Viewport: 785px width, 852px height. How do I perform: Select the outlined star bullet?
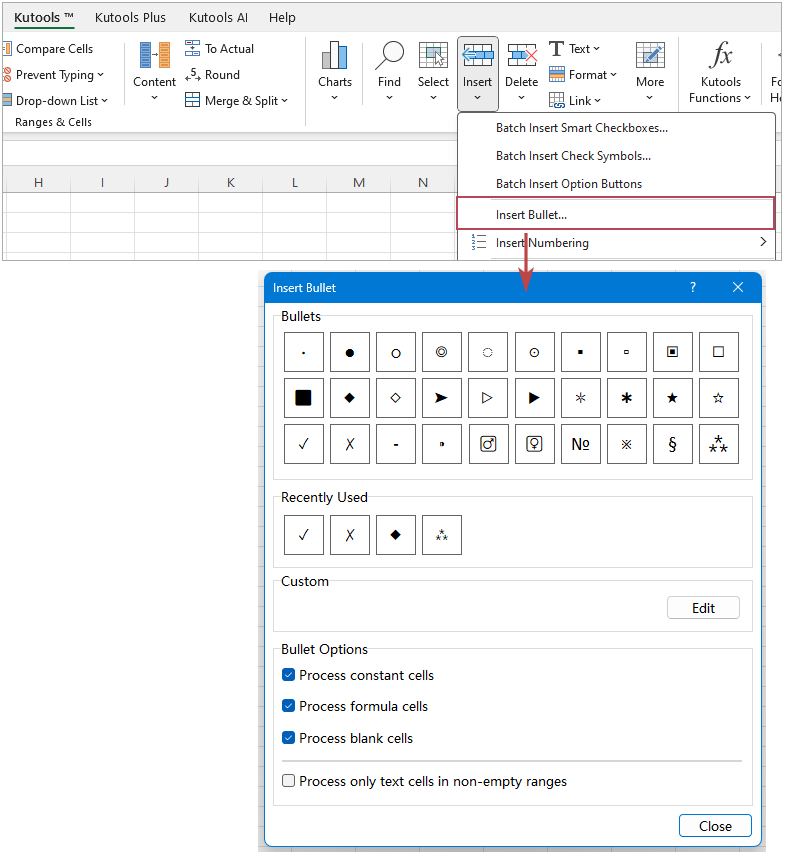tap(719, 398)
